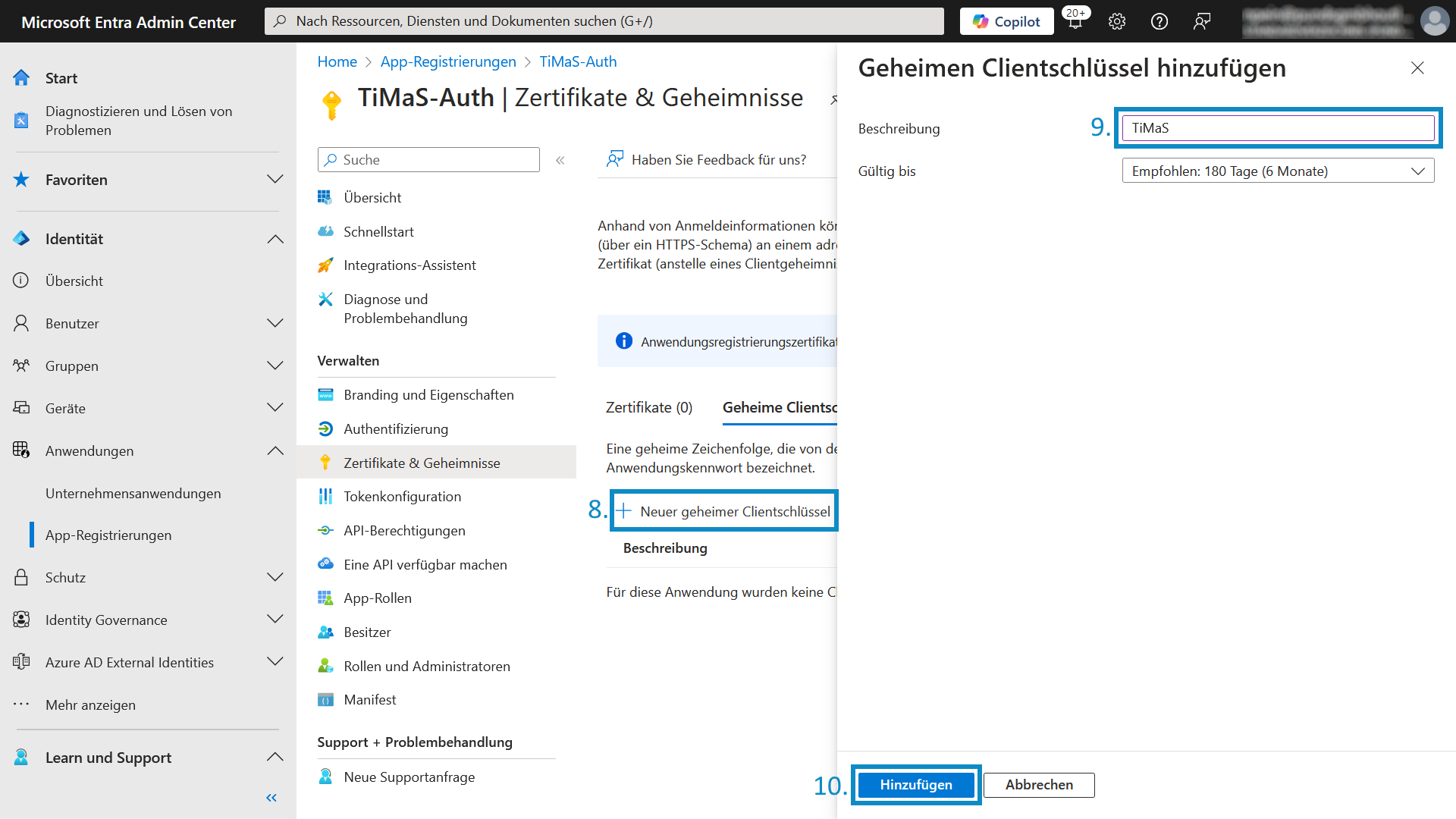Click the Azure AD External Identities icon
This screenshot has height=819, width=1456.
click(x=21, y=663)
